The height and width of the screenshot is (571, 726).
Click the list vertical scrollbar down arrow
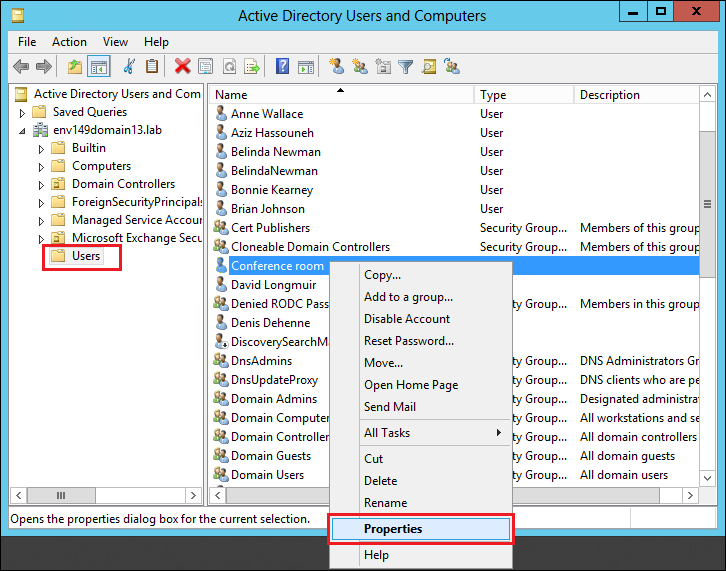pos(707,478)
